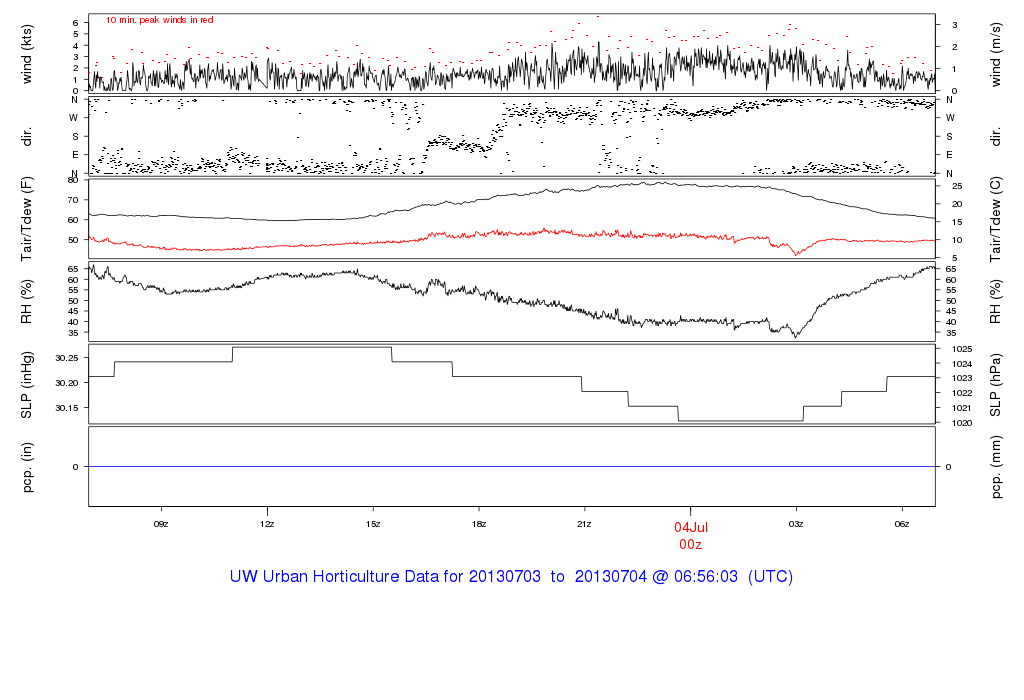This screenshot has height=700, width=1024.
Task: Click the '10 min. peak winds in red' legend
Action: [160, 20]
